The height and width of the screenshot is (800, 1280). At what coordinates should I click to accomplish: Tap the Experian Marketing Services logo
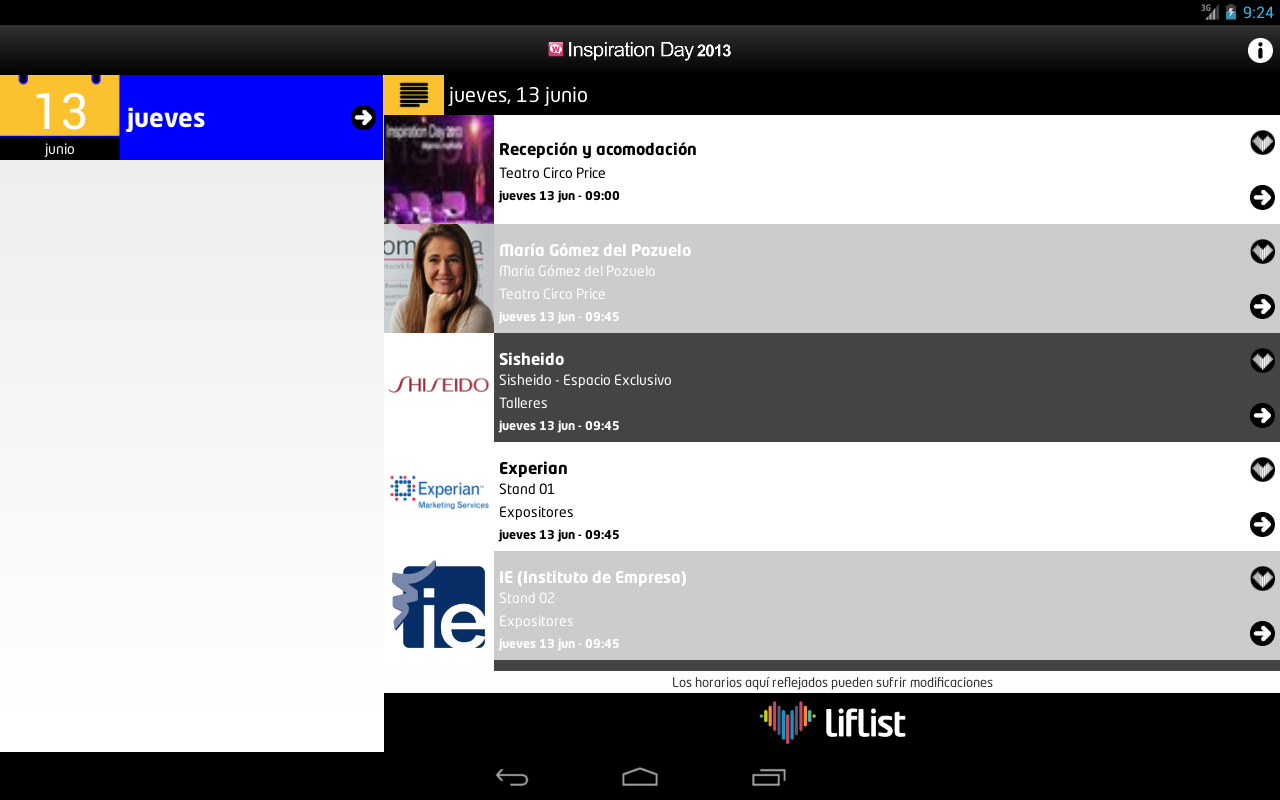pyautogui.click(x=439, y=496)
